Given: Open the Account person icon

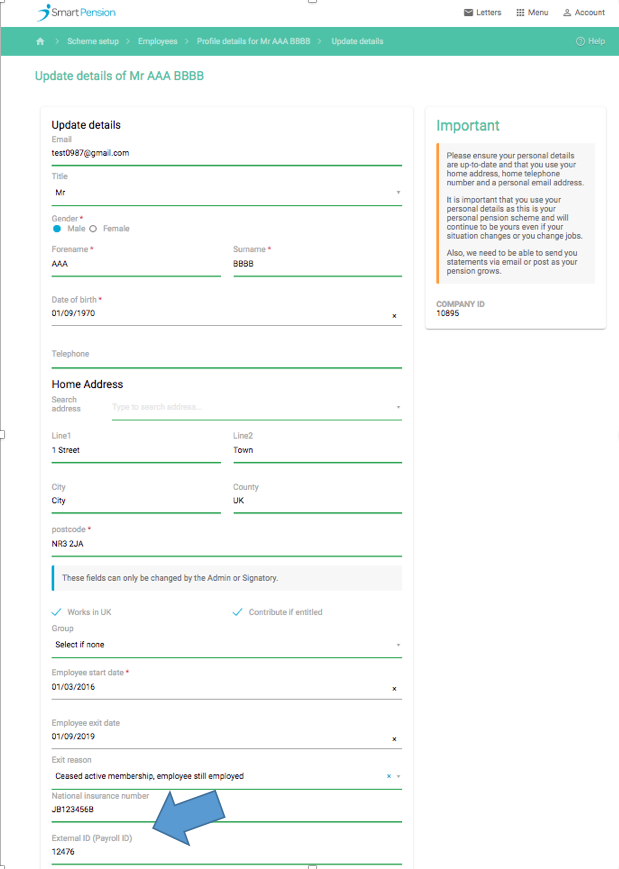Looking at the screenshot, I should click(x=567, y=13).
